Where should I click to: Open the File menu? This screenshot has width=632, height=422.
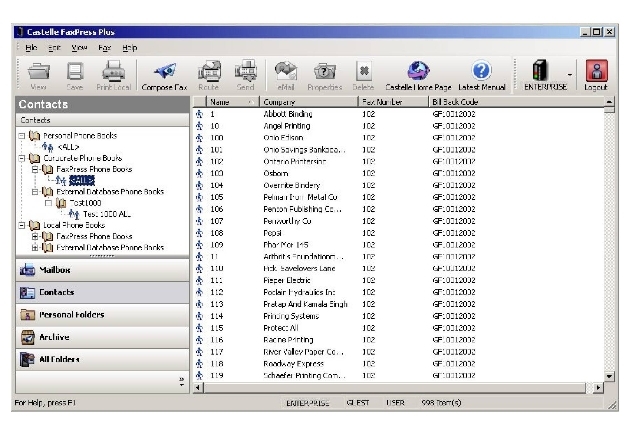(x=30, y=47)
